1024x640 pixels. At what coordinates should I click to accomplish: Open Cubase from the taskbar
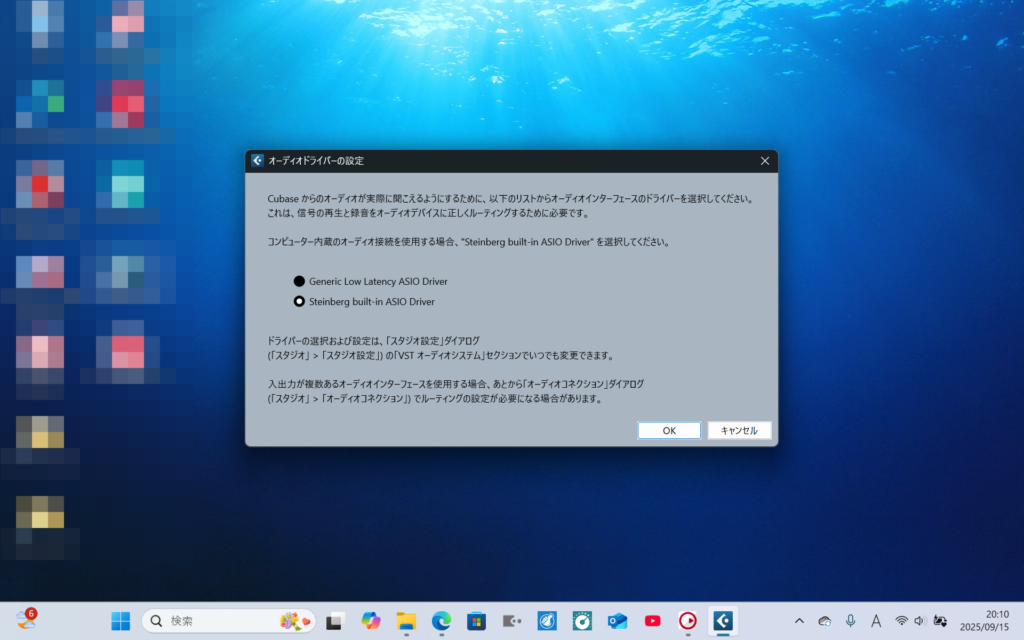(722, 621)
